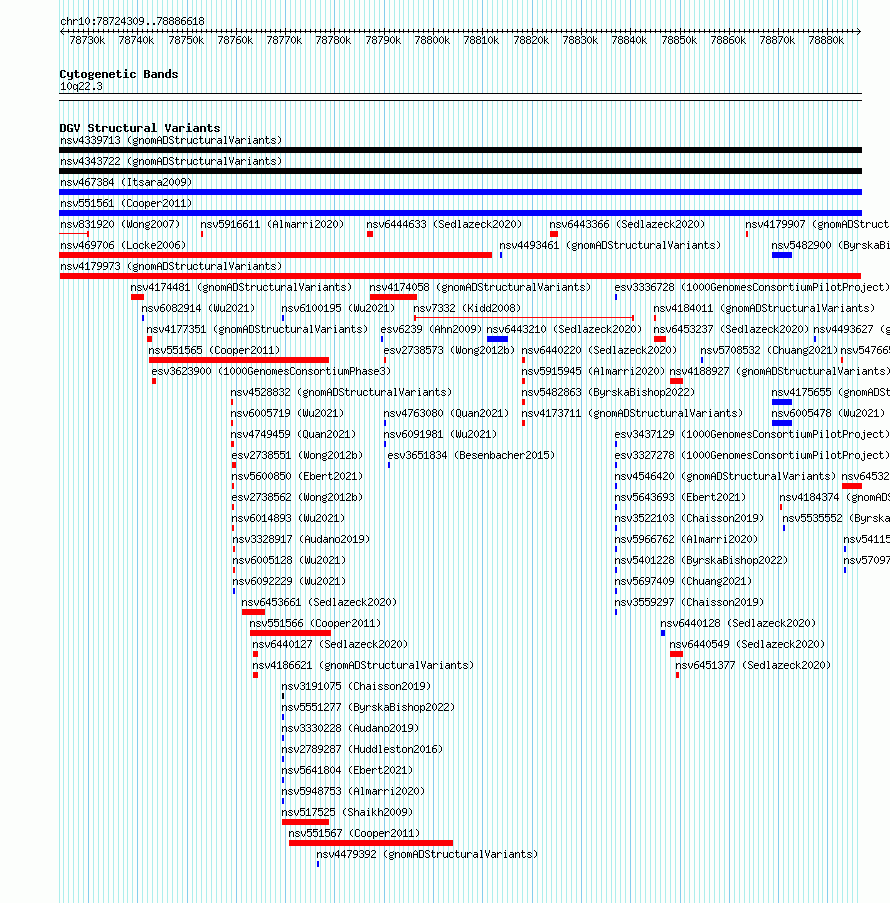Viewport: 890px width, 903px height.
Task: Click esv3437129 pilot project label
Action: coord(752,435)
